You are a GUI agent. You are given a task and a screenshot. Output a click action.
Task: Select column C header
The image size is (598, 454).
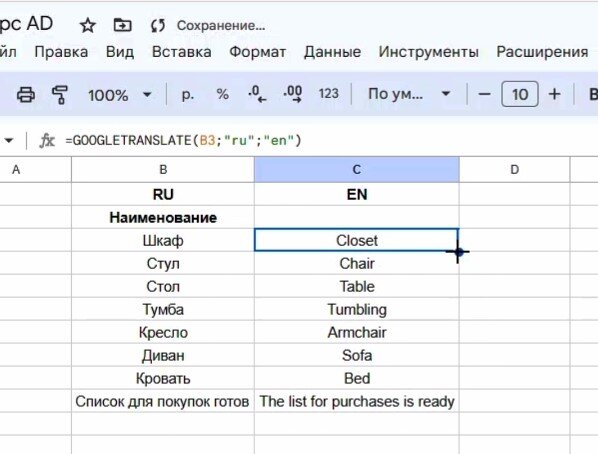[x=357, y=169]
